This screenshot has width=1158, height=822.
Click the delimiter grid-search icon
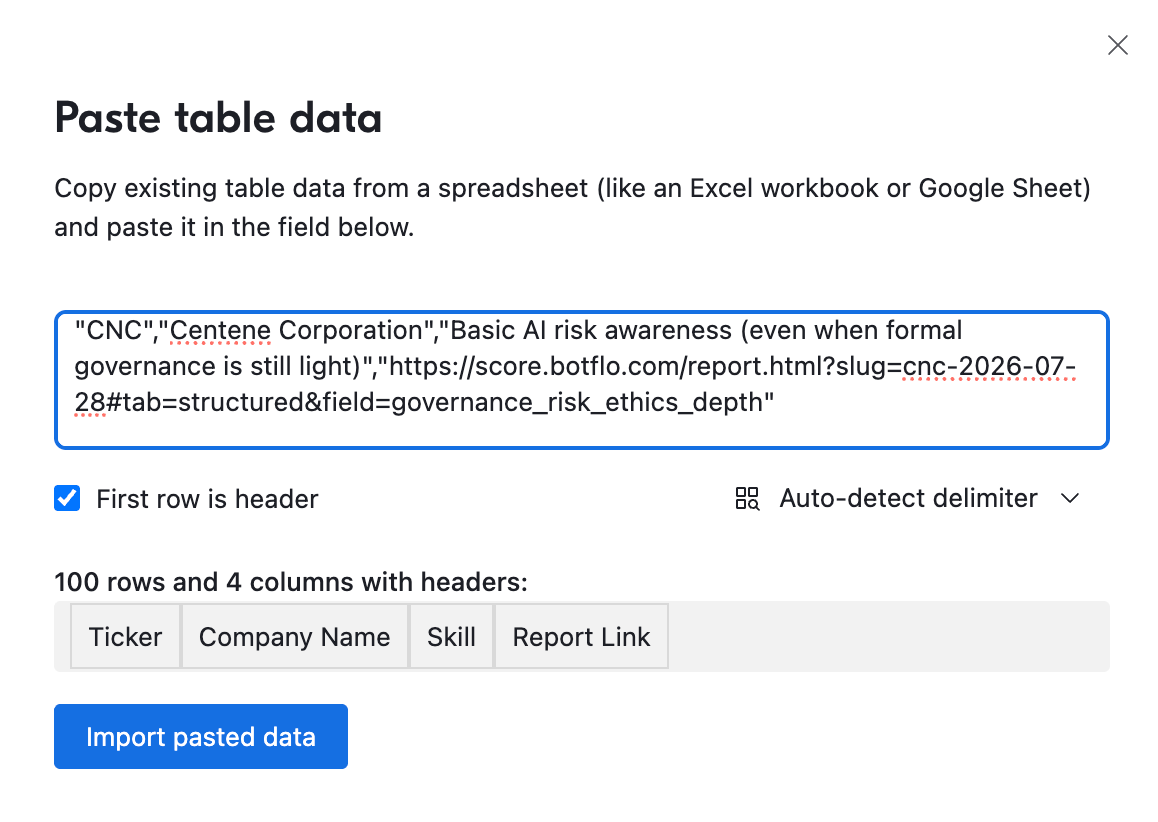747,499
